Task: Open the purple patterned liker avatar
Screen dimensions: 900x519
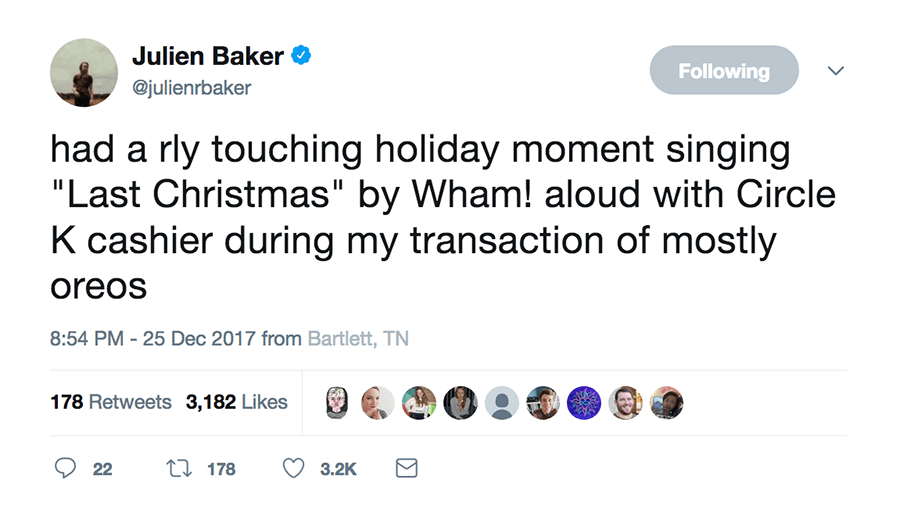Action: coord(584,402)
